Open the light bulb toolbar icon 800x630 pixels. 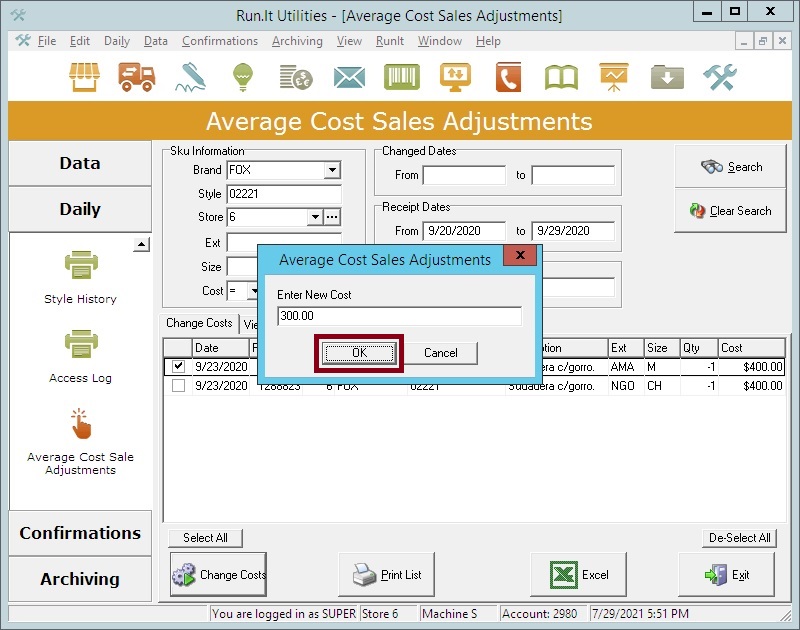(x=243, y=77)
